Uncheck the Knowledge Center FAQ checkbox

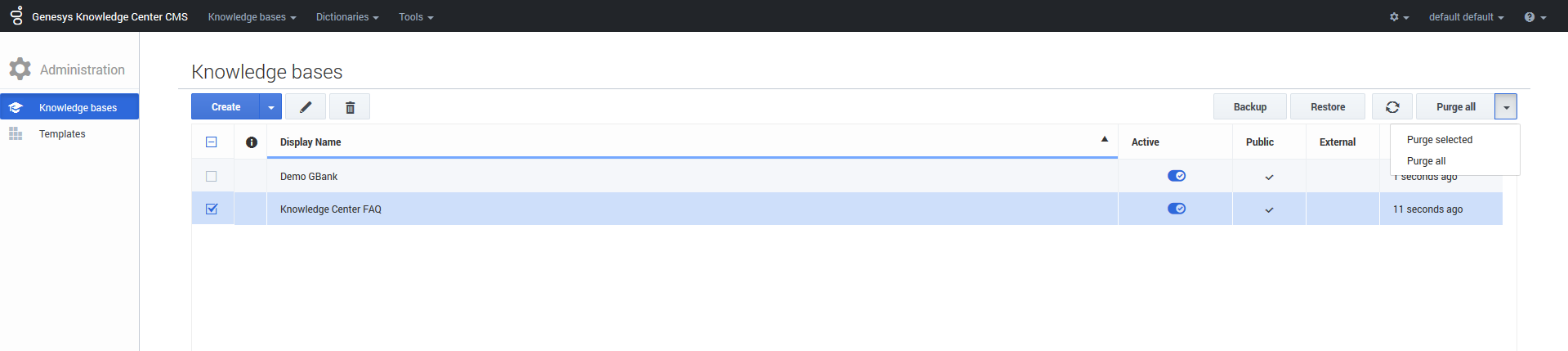click(212, 209)
